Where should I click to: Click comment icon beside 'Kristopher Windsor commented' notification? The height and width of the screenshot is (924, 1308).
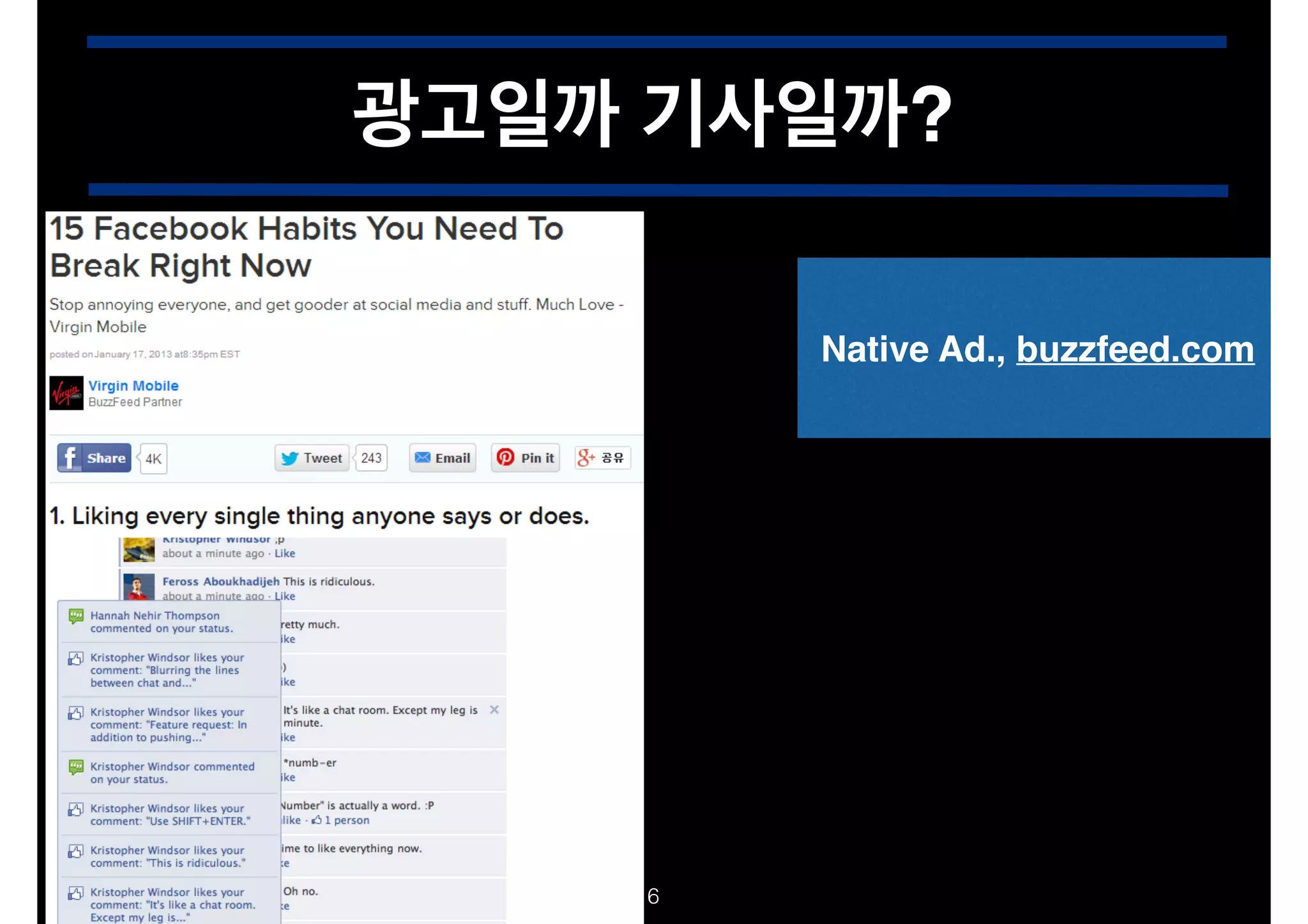coord(76,767)
